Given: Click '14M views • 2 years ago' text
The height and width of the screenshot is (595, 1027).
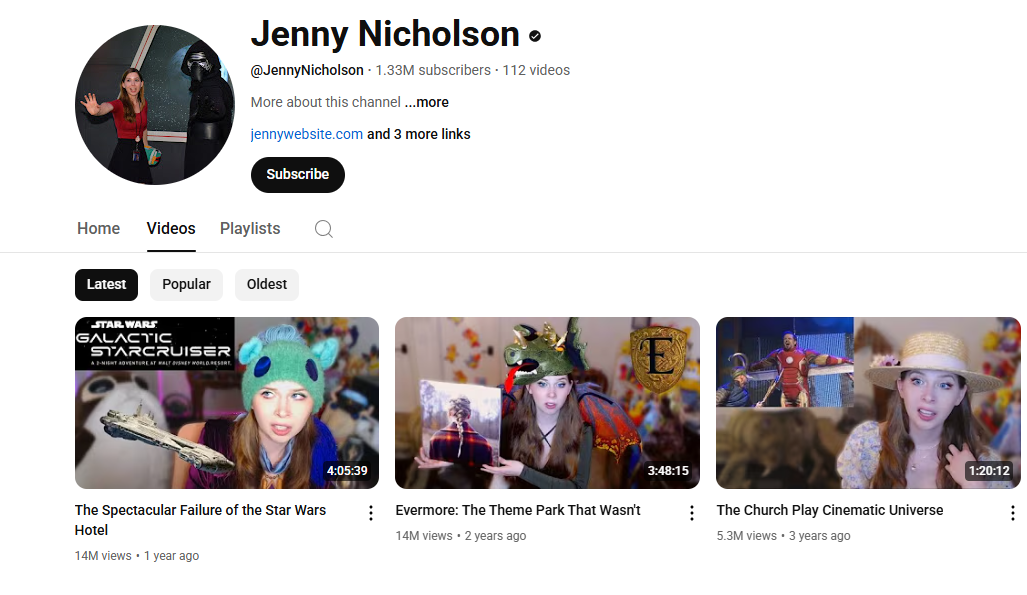Looking at the screenshot, I should [461, 535].
